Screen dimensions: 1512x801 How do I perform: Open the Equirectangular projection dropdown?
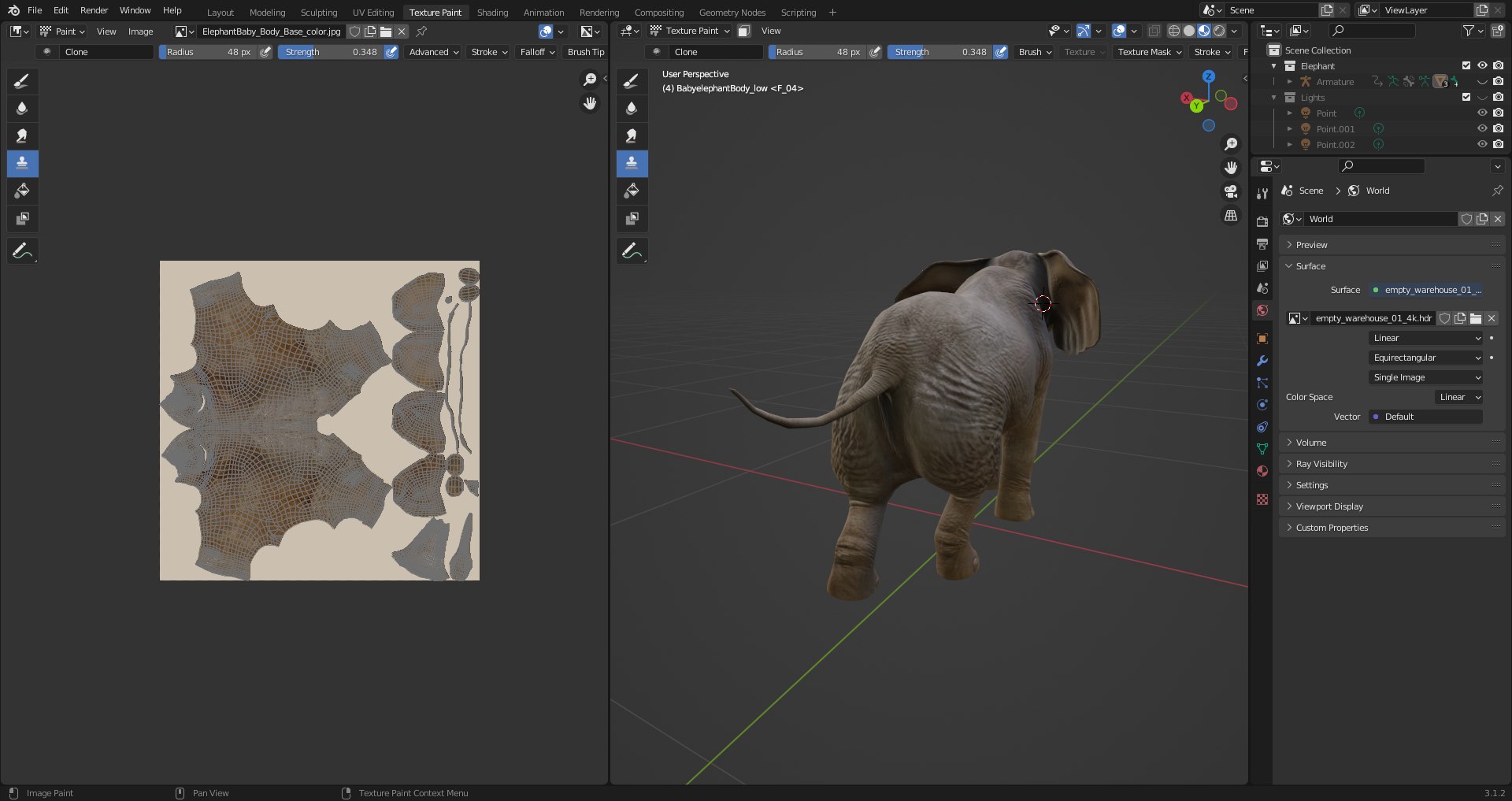point(1425,358)
